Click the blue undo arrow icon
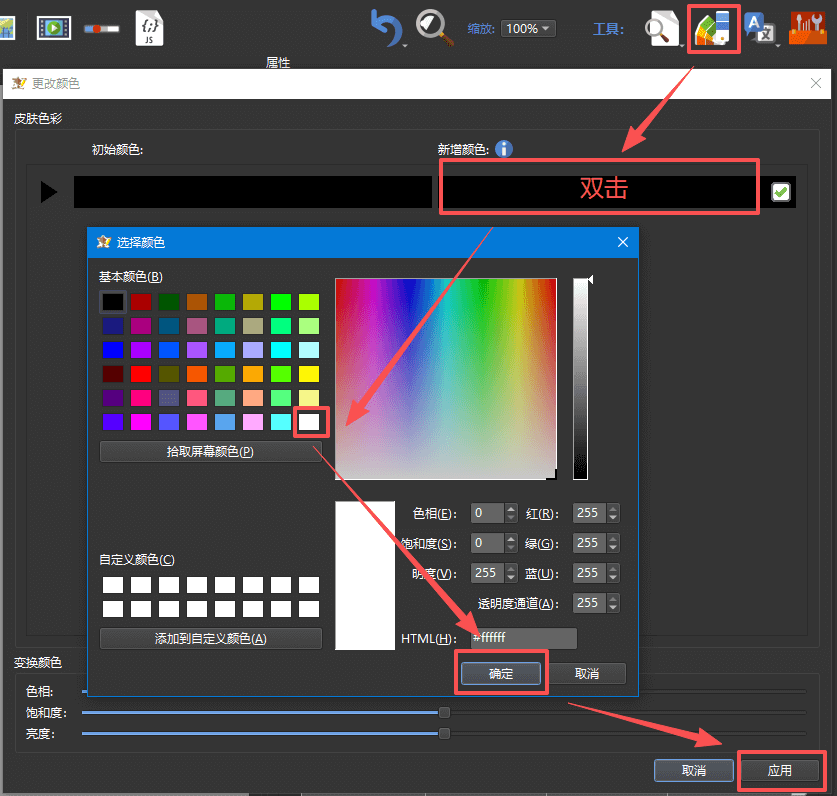 386,28
